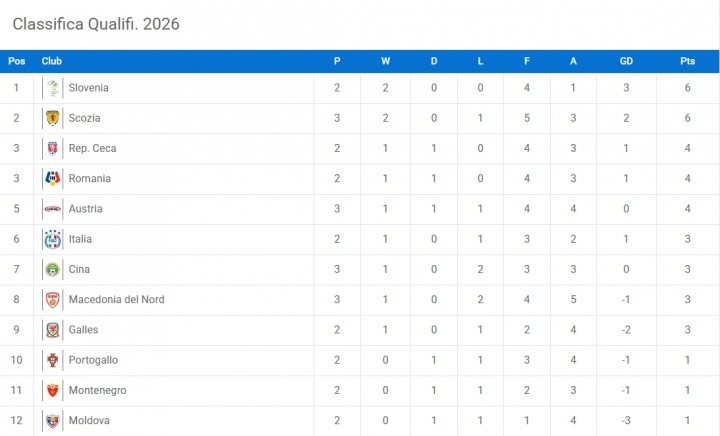Sort table by Pts column header
This screenshot has width=720, height=436.
pos(687,61)
